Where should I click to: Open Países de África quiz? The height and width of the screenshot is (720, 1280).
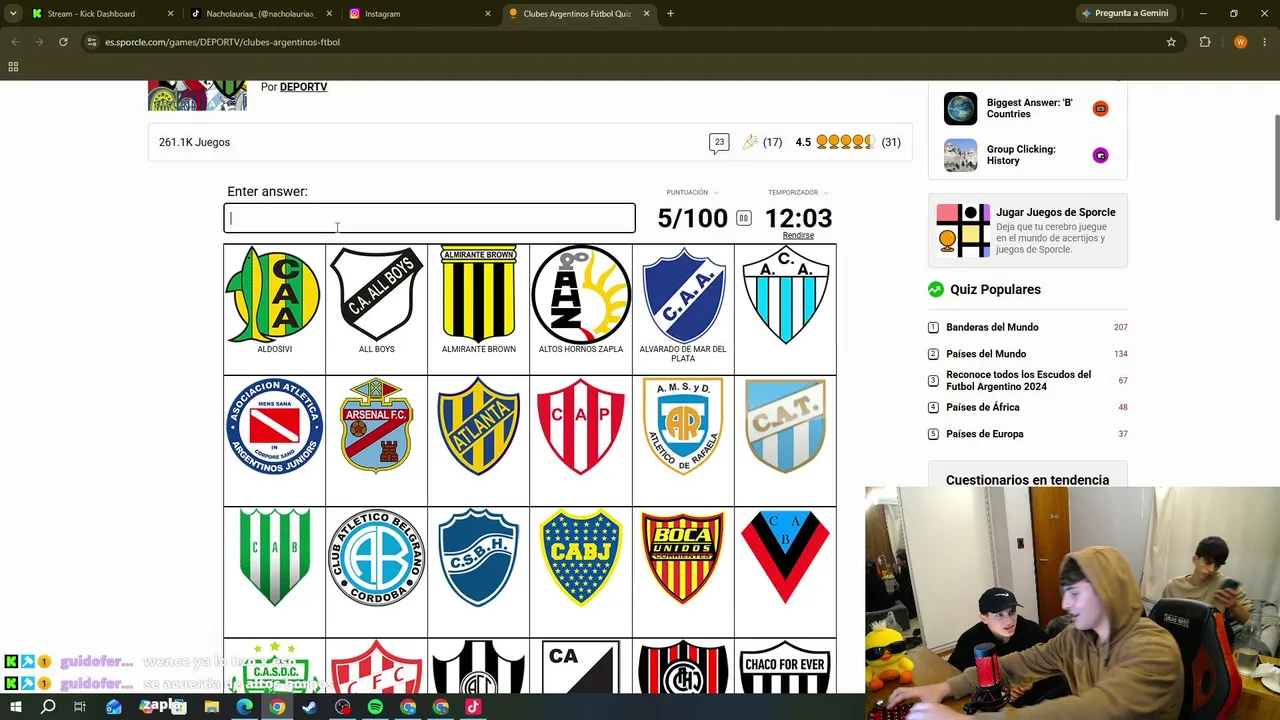pos(983,407)
